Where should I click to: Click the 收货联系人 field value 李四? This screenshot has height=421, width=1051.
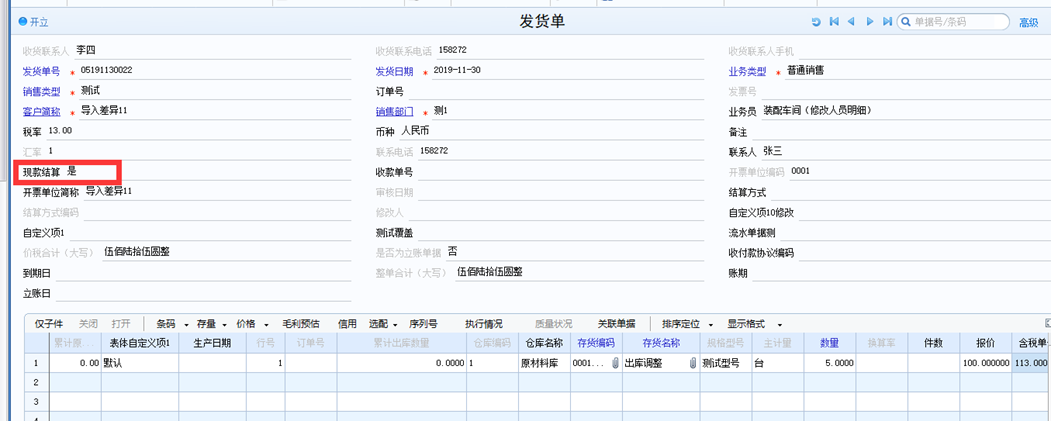[x=86, y=50]
